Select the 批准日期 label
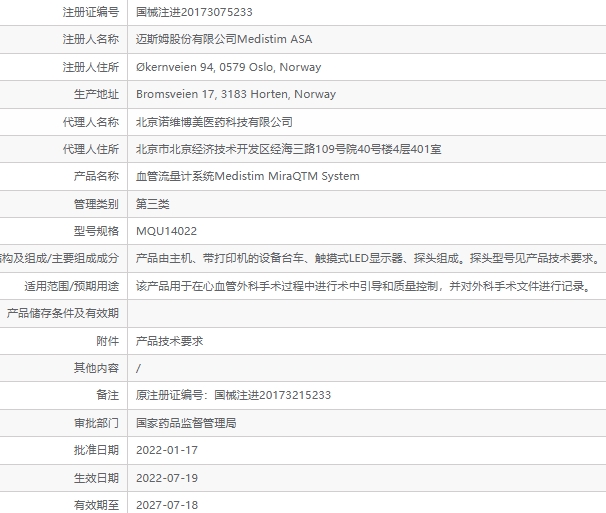The image size is (606, 513). (x=96, y=450)
